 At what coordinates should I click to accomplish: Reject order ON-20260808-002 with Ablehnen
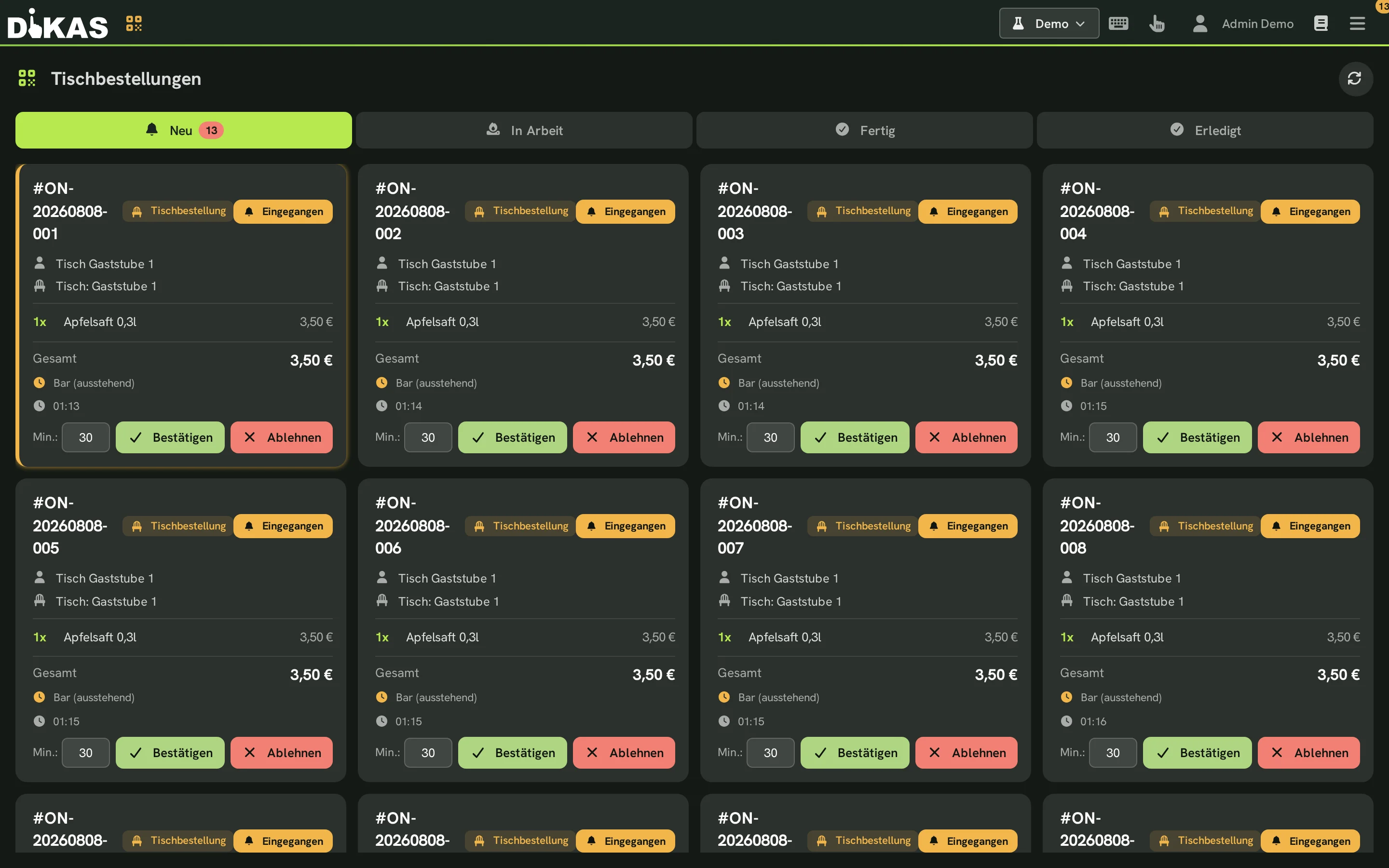[624, 437]
